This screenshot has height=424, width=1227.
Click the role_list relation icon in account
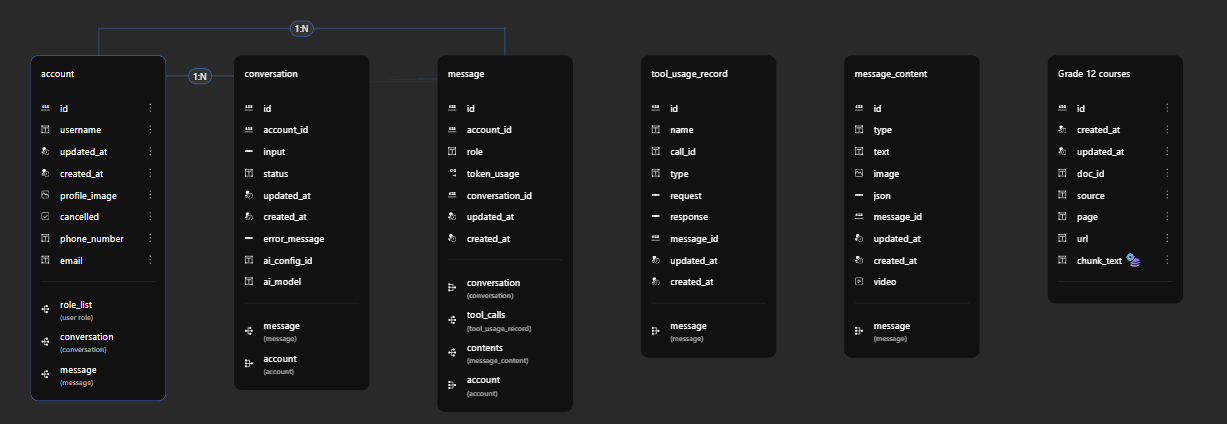pyautogui.click(x=45, y=308)
